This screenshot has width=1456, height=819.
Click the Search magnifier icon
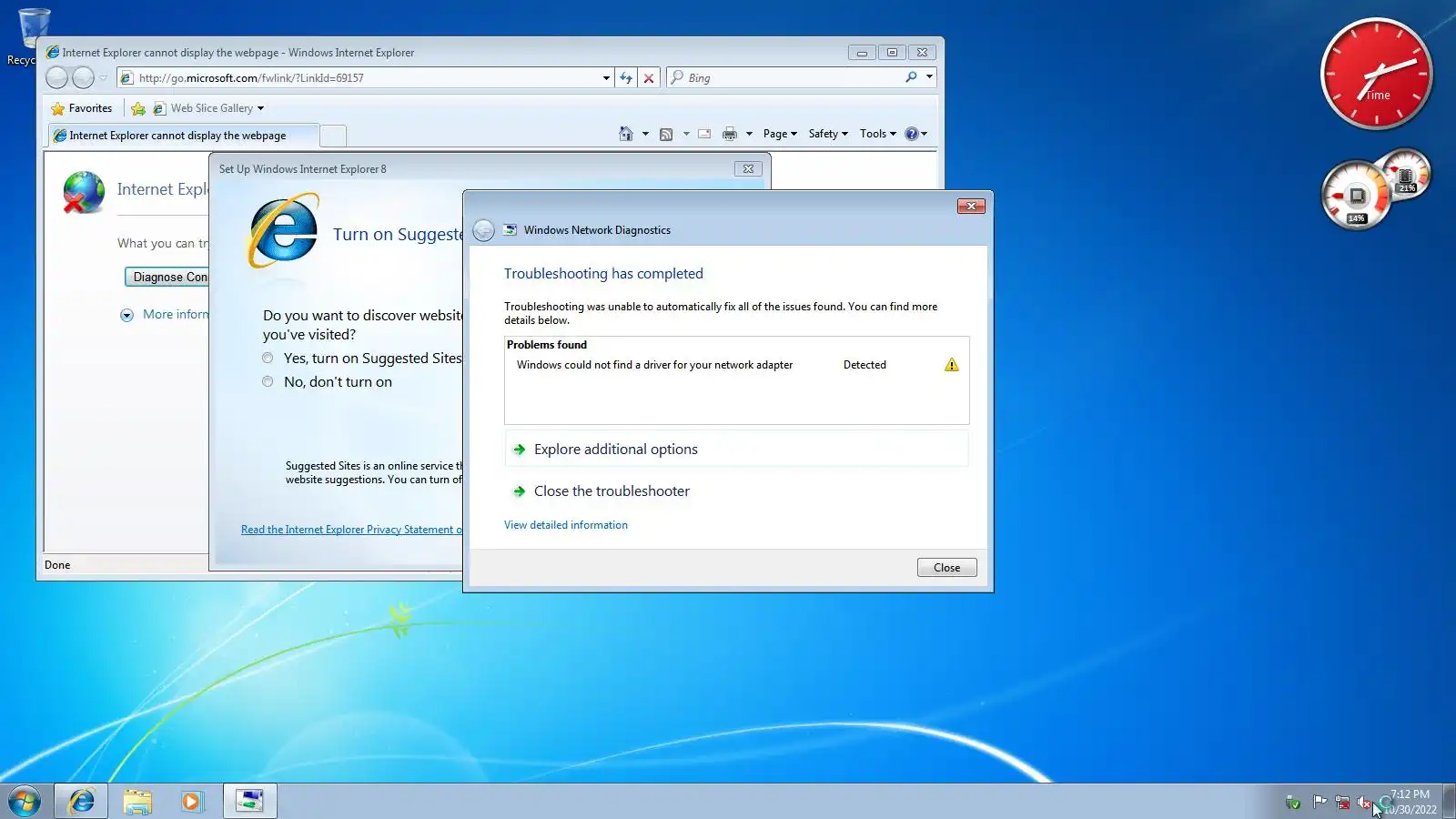[911, 77]
